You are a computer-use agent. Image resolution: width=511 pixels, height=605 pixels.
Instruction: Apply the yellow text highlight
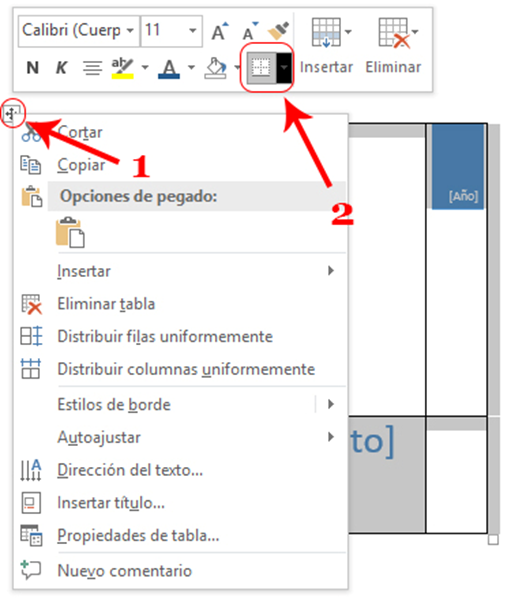pyautogui.click(x=122, y=68)
